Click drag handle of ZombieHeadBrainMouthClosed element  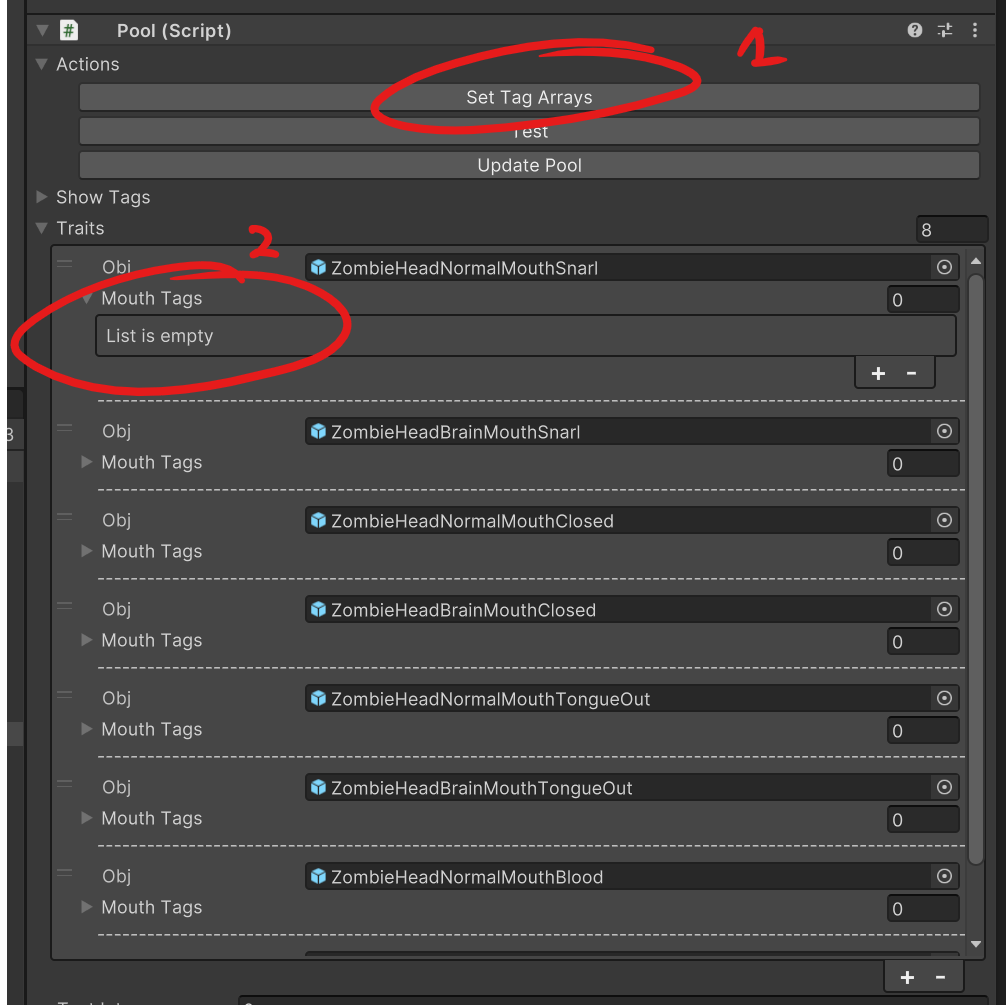point(65,606)
